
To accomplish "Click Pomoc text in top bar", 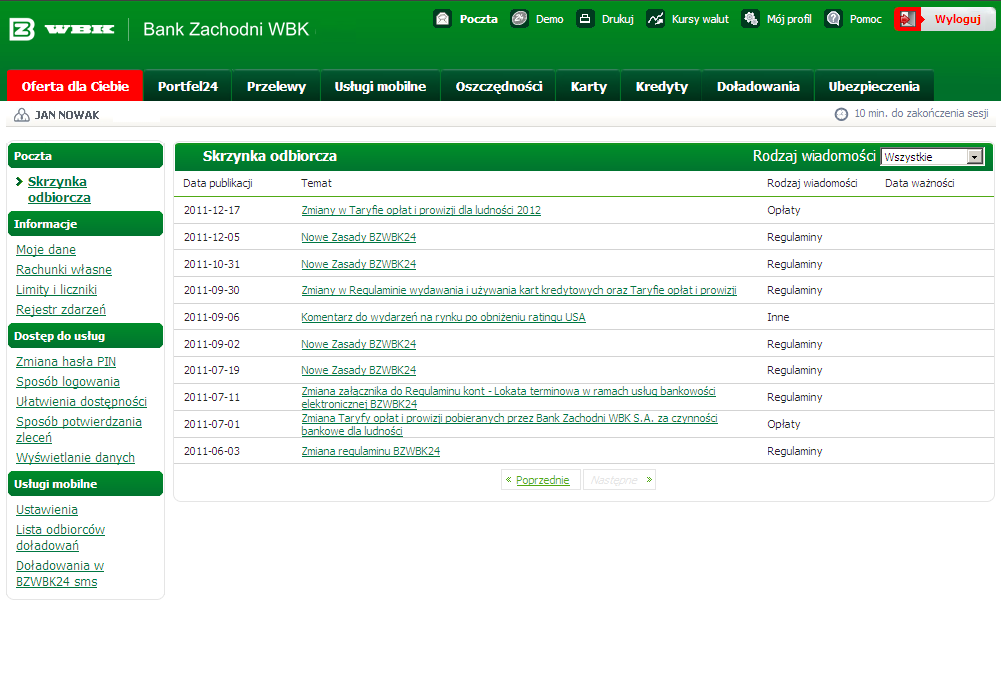I will tap(865, 19).
